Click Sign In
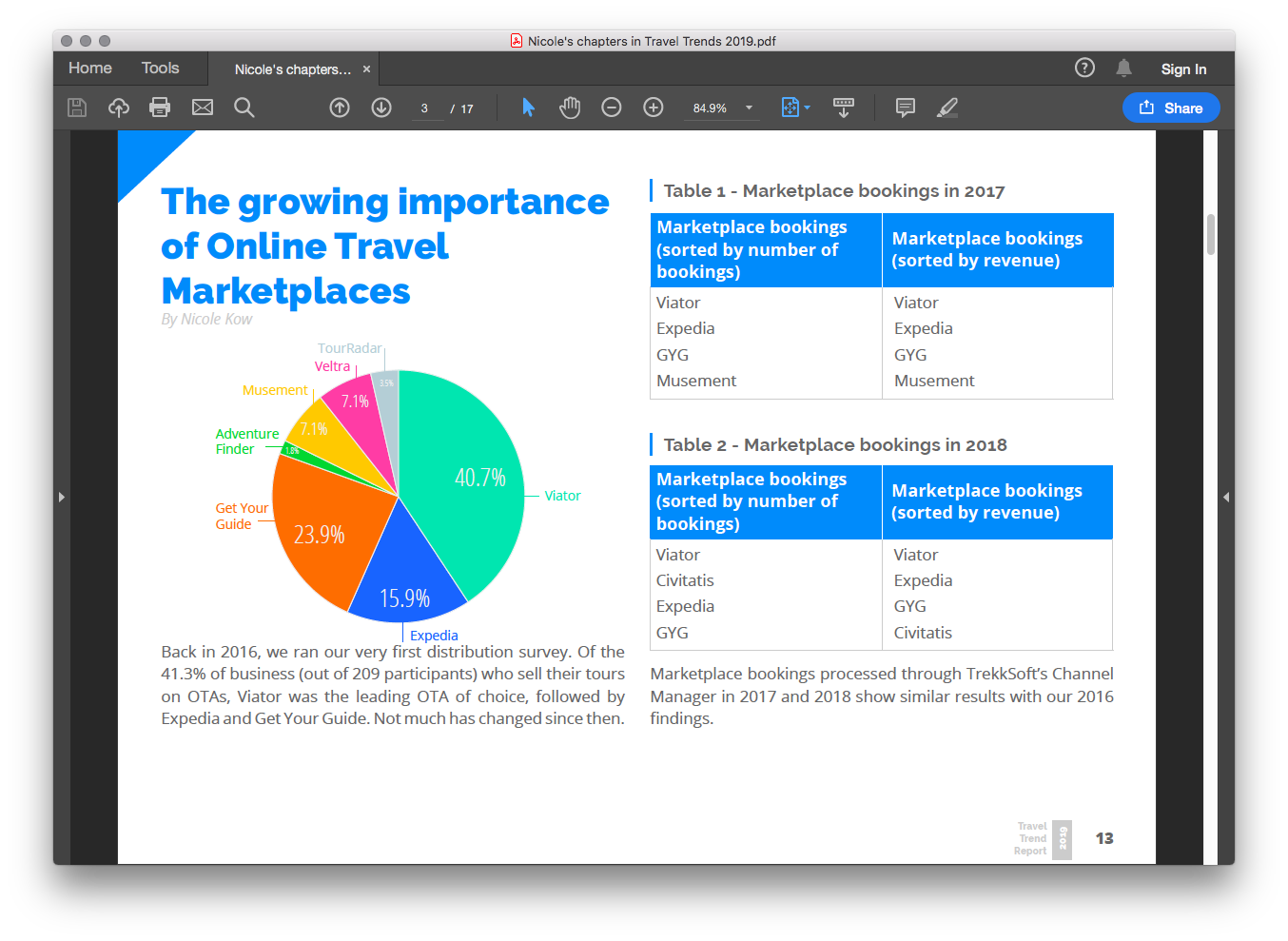Viewport: 1288px width, 941px height. tap(1183, 69)
